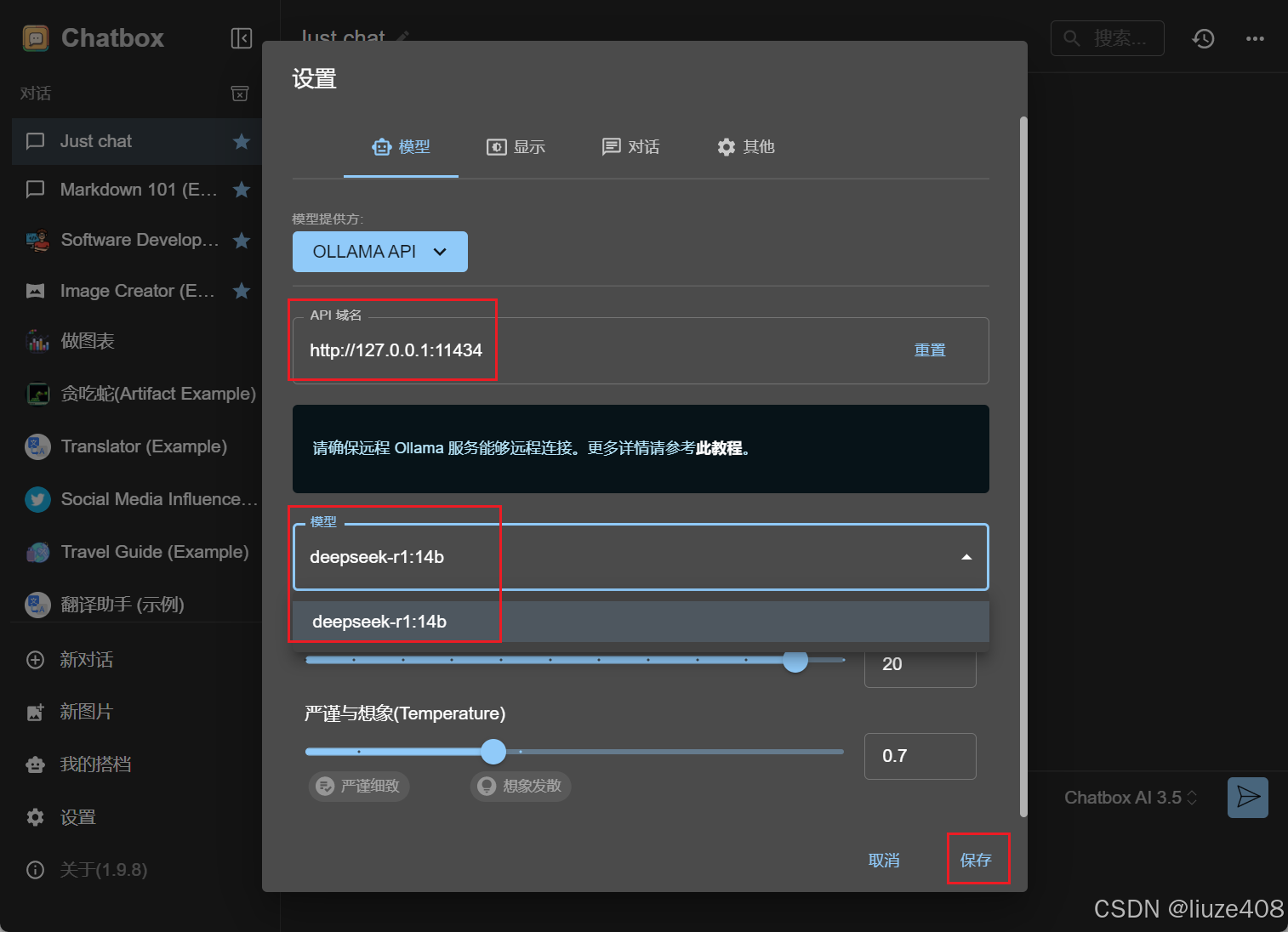This screenshot has height=932, width=1288.
Task: Open Translator (Example) avatar icon
Action: coord(37,446)
